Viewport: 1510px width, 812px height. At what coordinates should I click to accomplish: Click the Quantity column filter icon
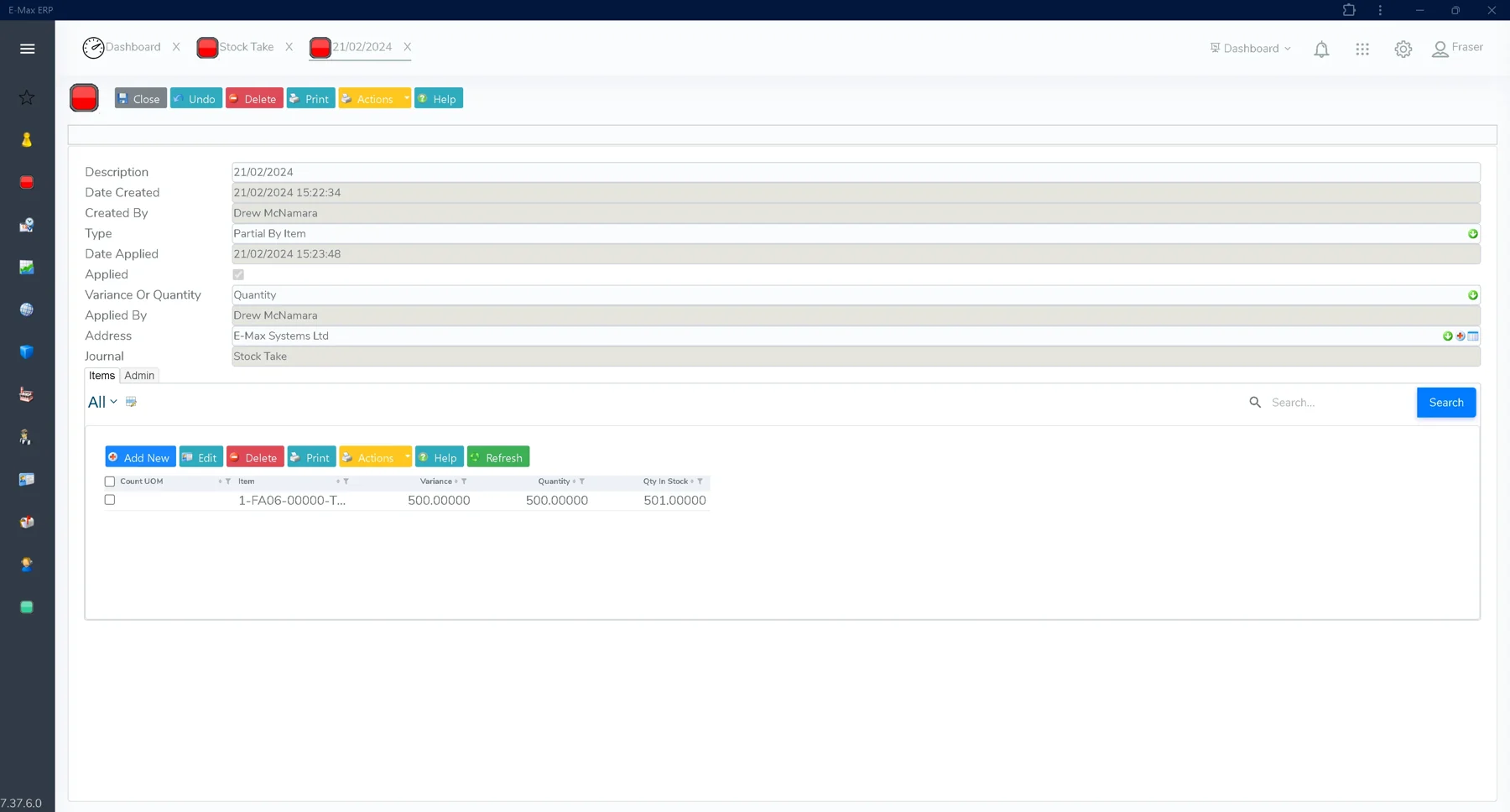pyautogui.click(x=582, y=481)
